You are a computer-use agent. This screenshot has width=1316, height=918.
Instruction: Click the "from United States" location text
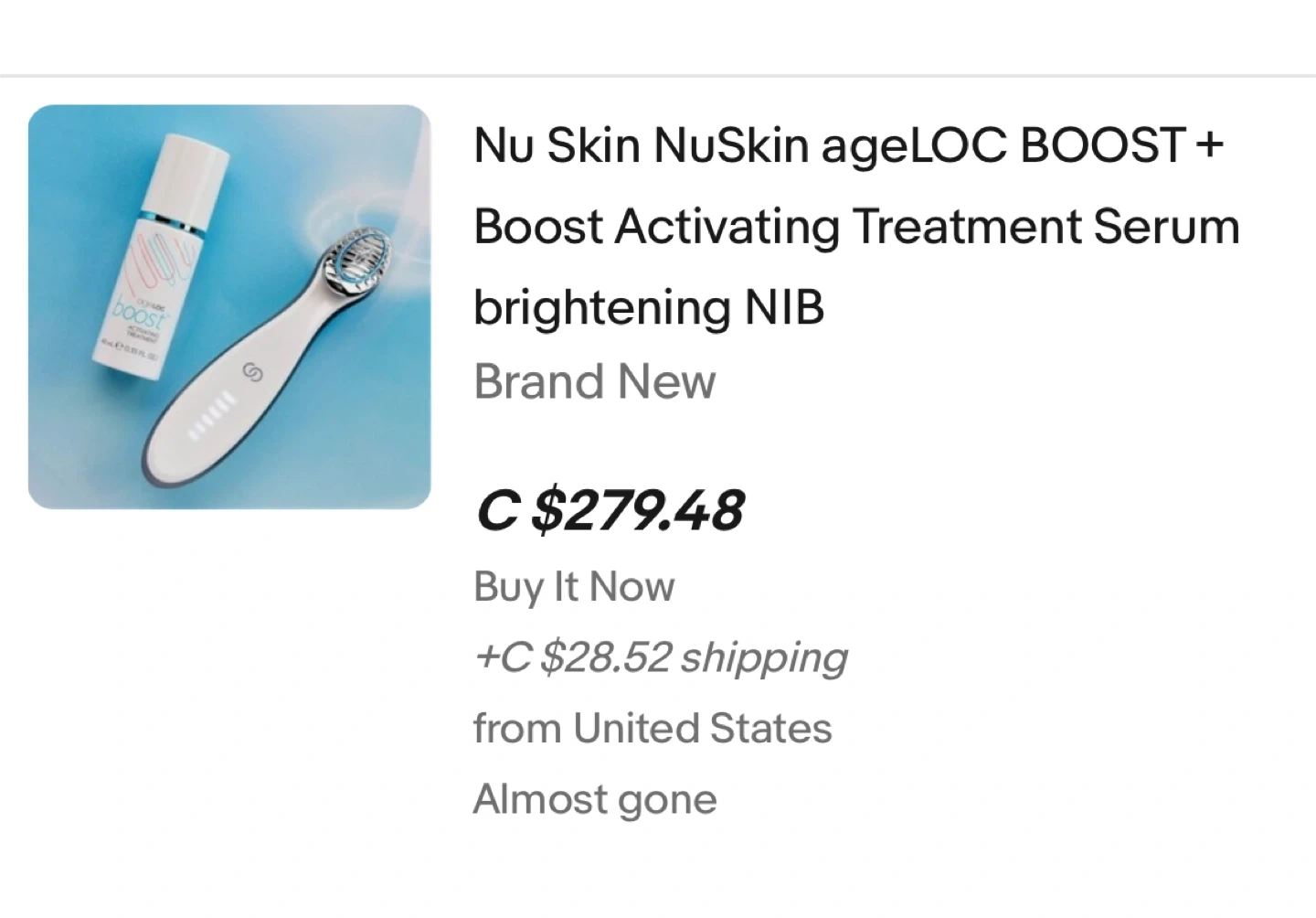pyautogui.click(x=653, y=729)
